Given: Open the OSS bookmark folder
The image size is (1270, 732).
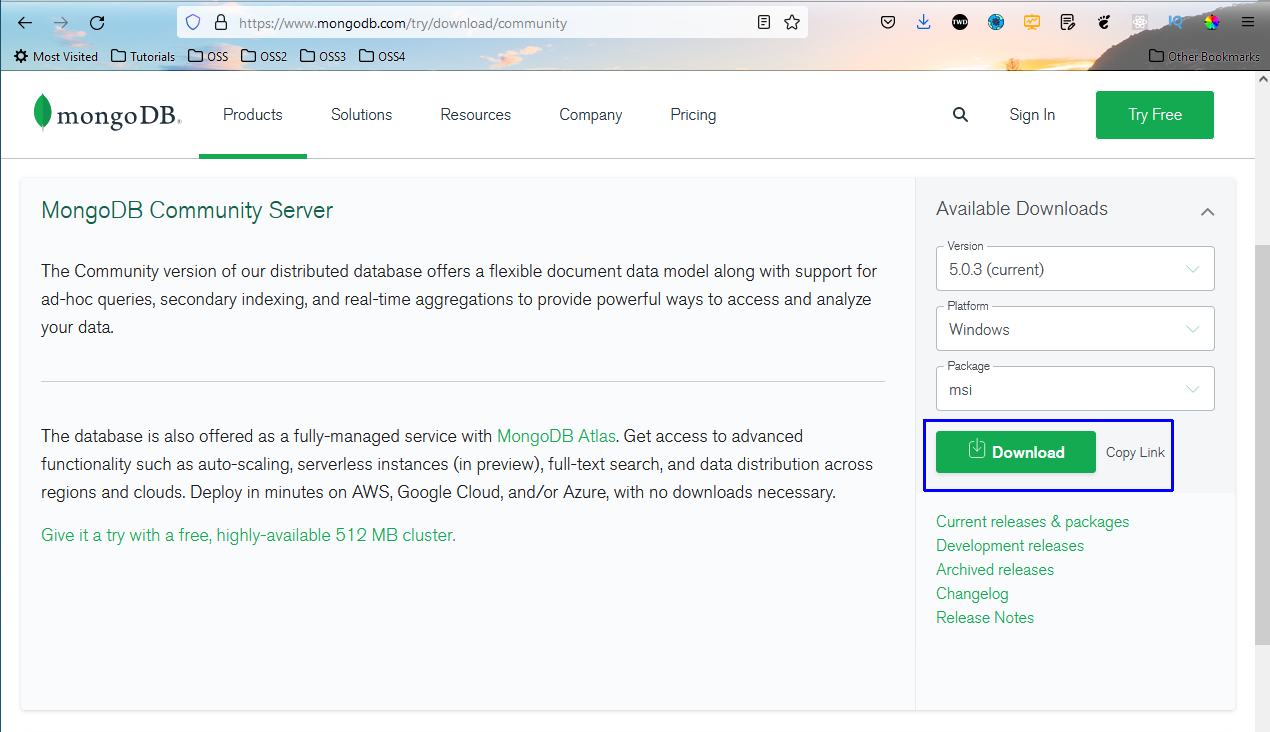Looking at the screenshot, I should tap(208, 56).
